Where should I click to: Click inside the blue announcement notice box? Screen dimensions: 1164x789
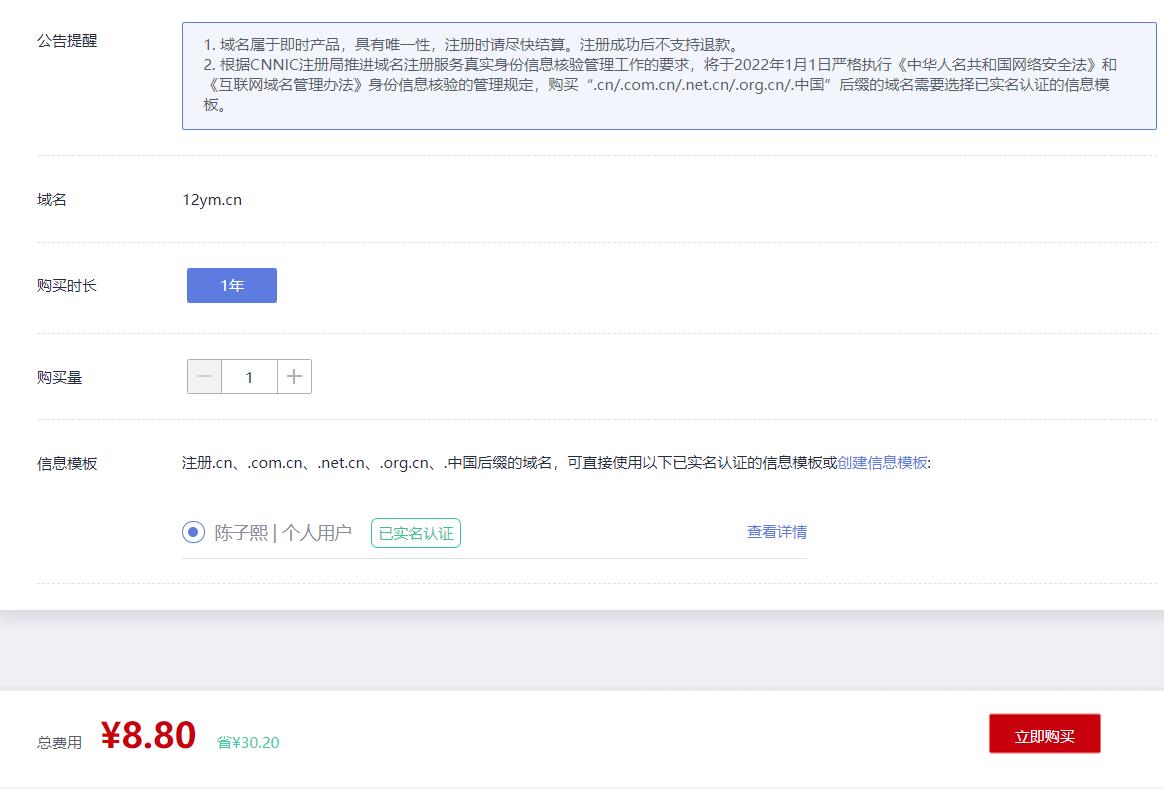point(668,76)
